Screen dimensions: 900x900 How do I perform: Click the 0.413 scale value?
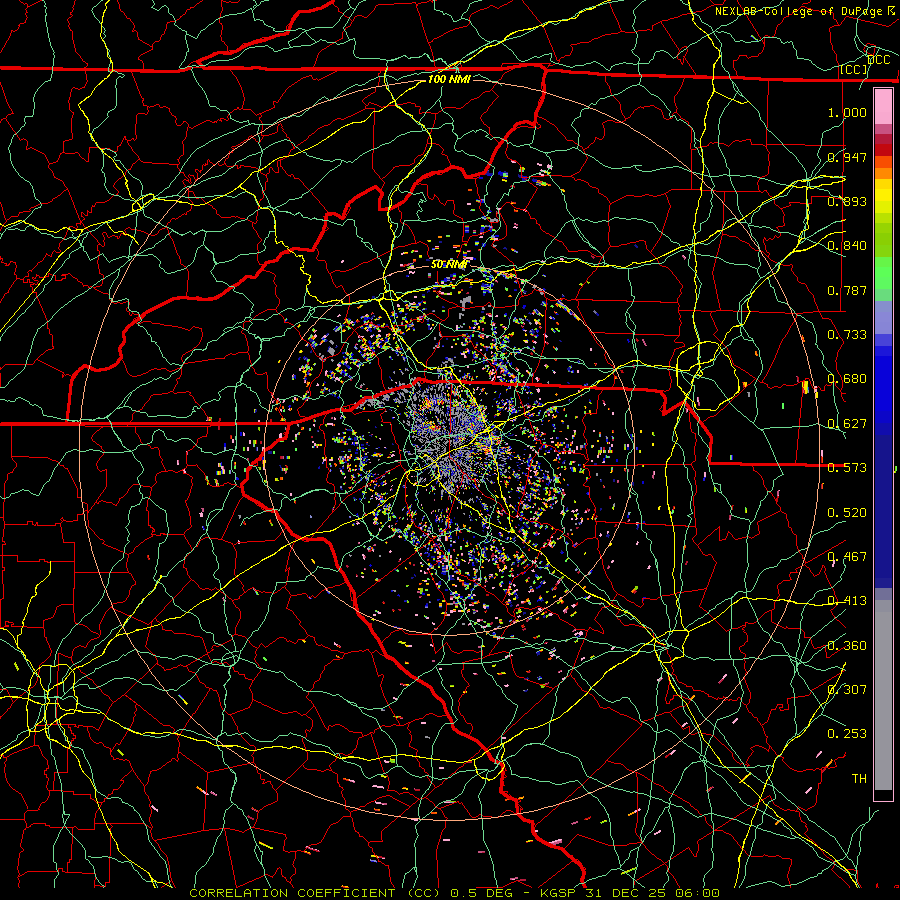pos(847,601)
